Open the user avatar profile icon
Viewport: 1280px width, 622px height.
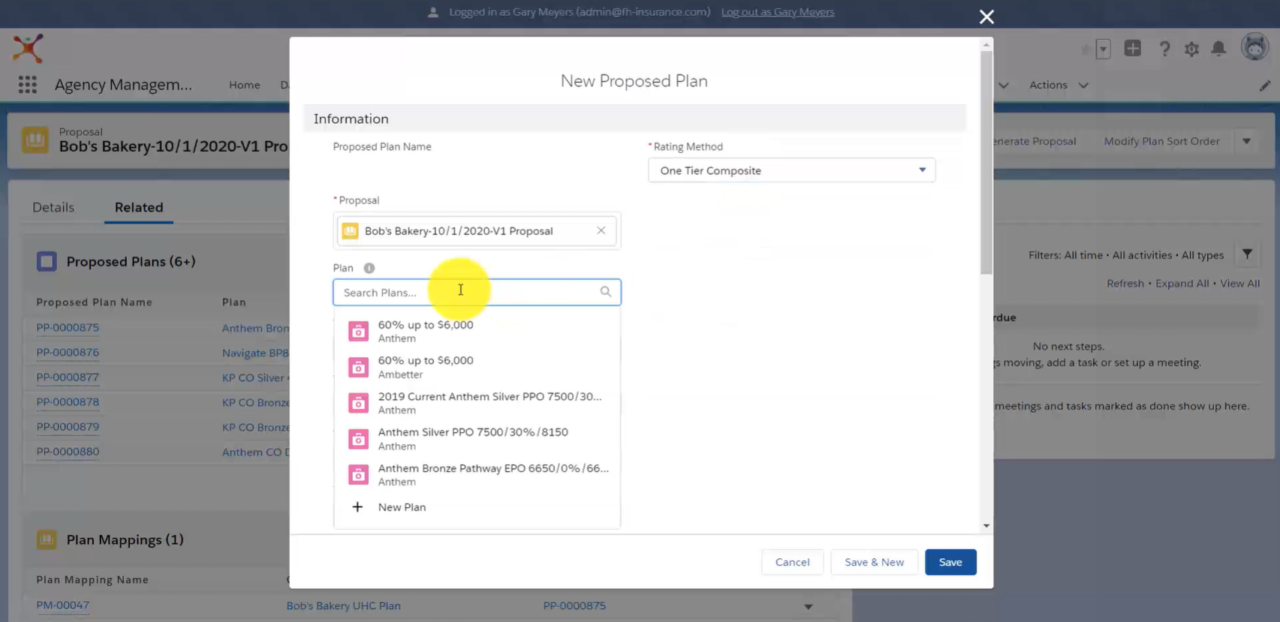[x=1254, y=46]
